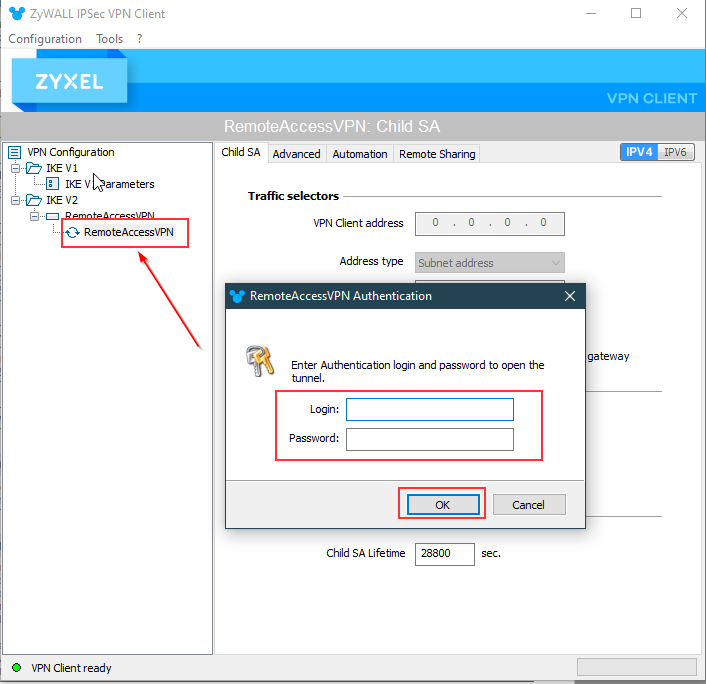
Task: Open the Tools menu
Action: coord(109,39)
